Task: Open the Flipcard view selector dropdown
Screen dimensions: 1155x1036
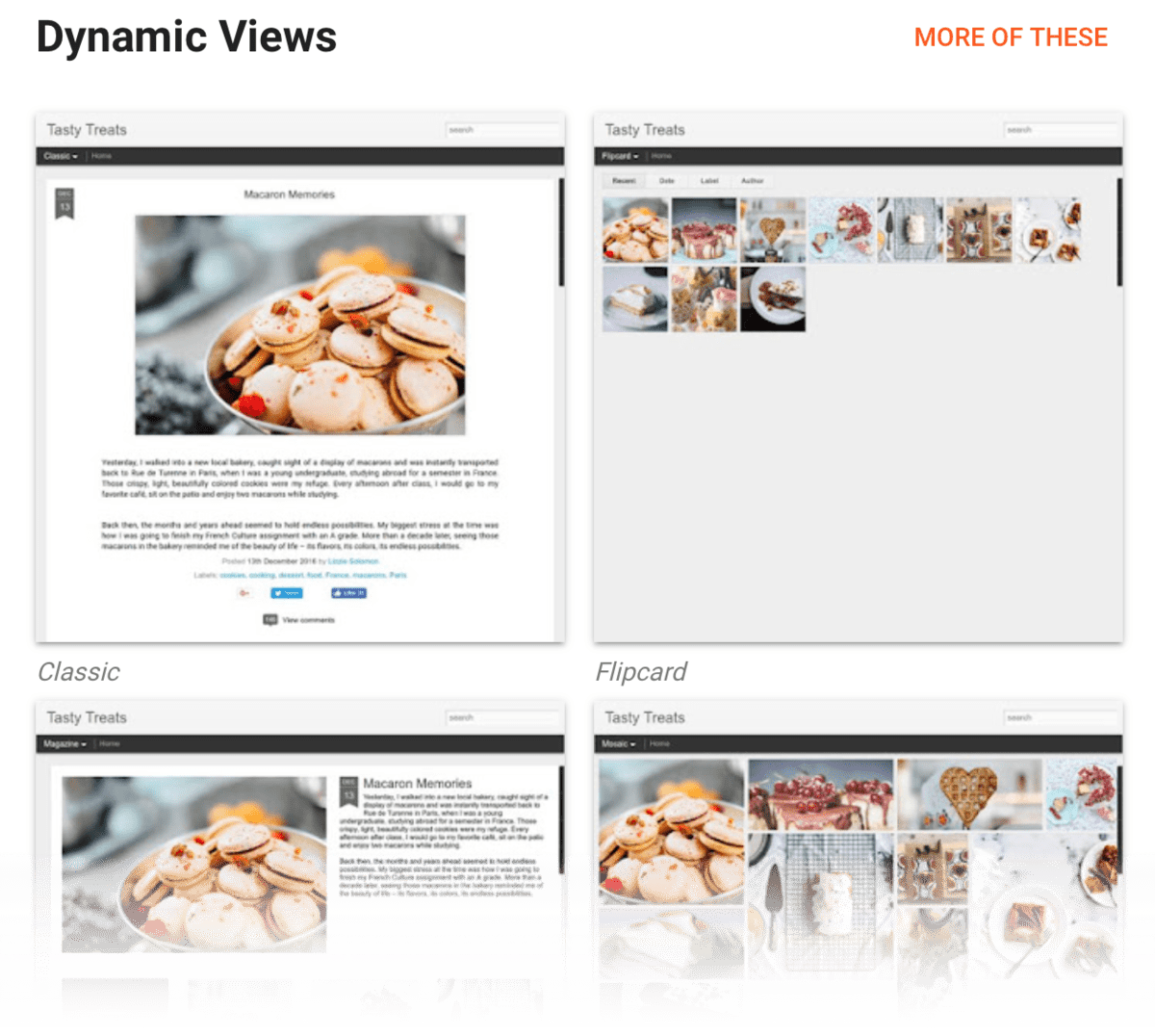Action: tap(620, 155)
